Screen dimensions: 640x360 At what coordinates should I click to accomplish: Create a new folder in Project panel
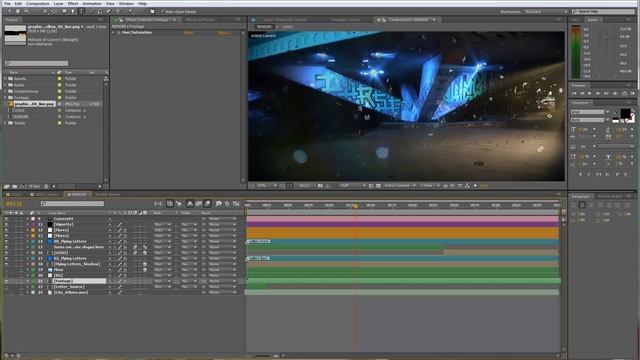point(14,186)
